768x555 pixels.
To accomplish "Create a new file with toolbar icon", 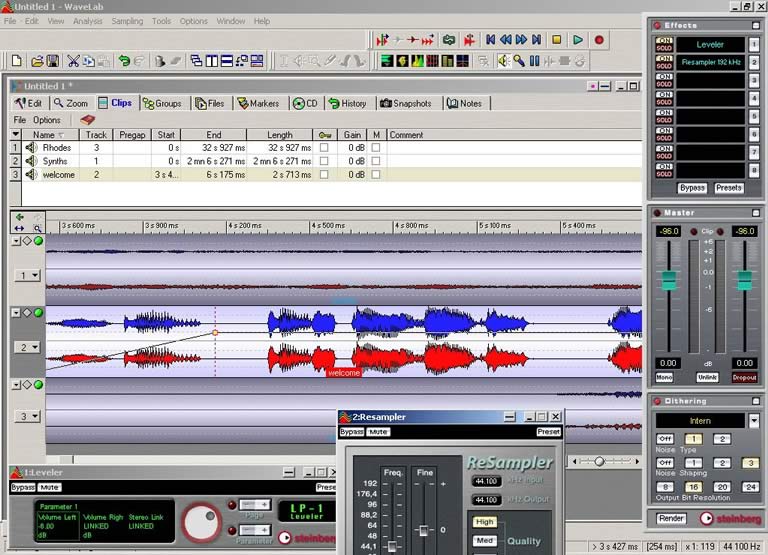I will (17, 61).
